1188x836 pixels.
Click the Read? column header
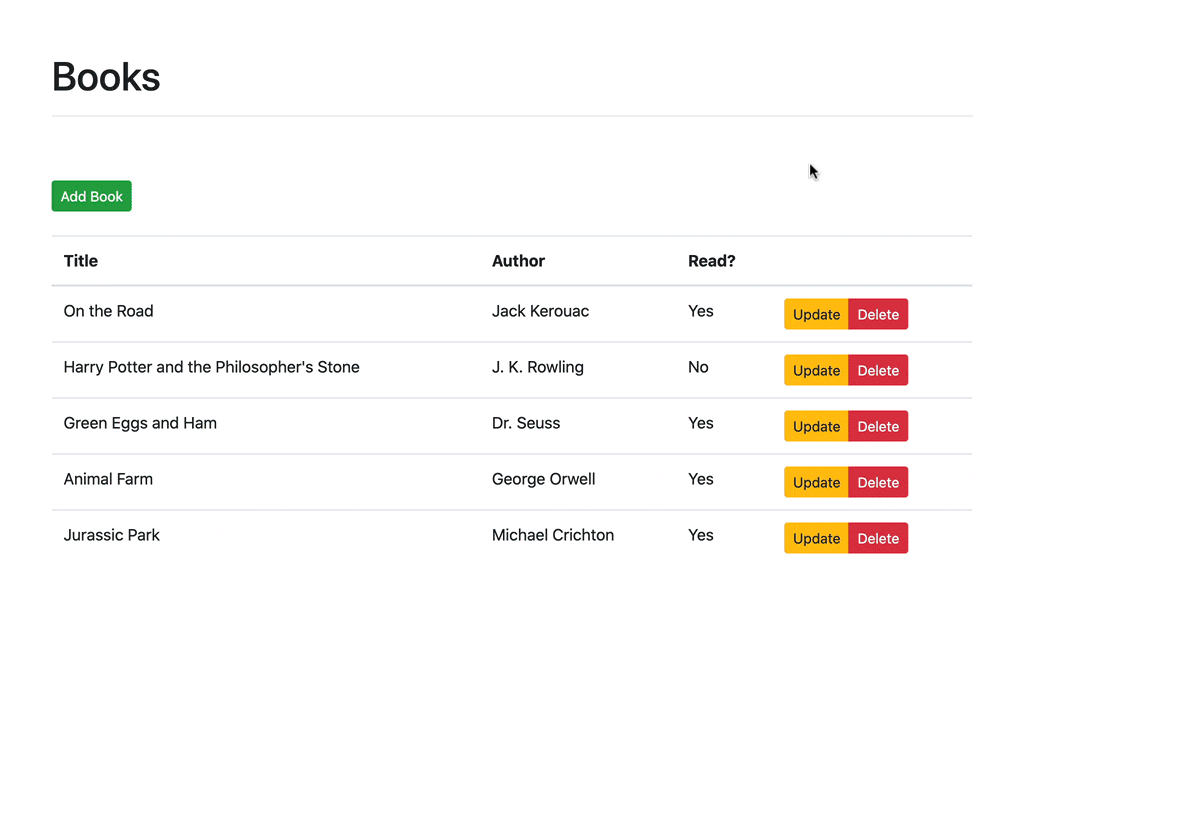click(x=712, y=261)
